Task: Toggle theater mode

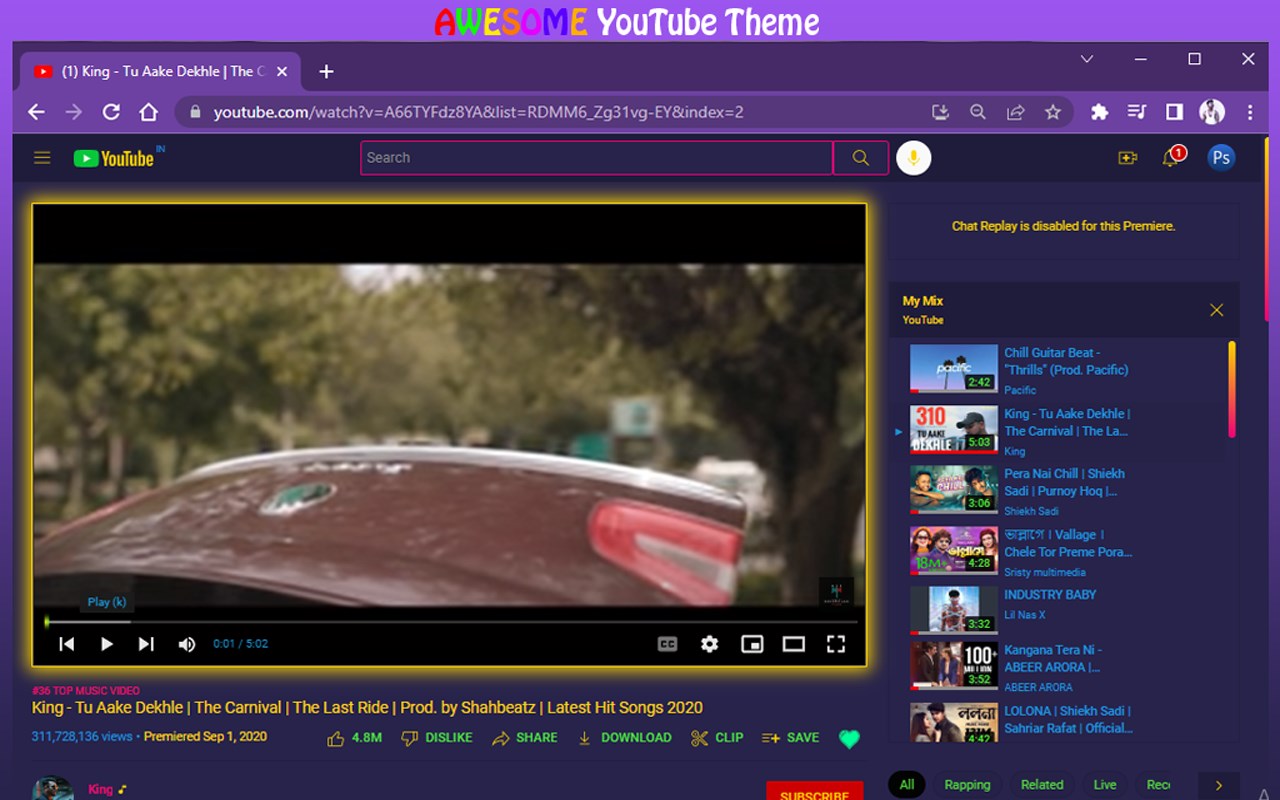Action: click(794, 644)
